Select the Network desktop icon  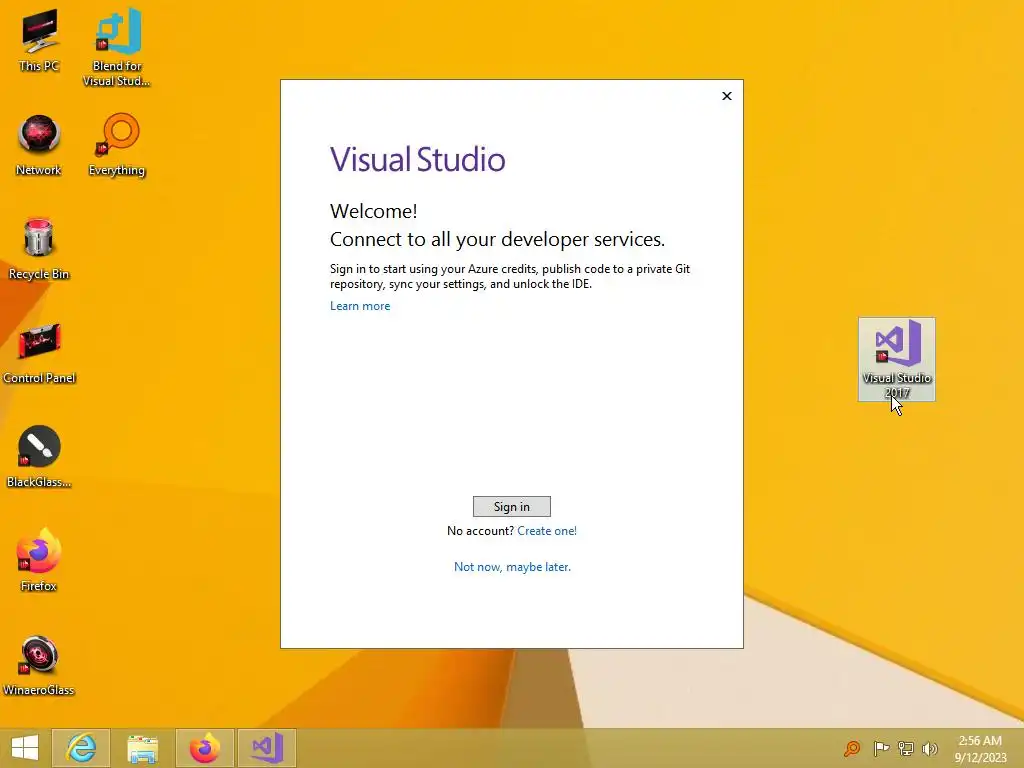39,145
